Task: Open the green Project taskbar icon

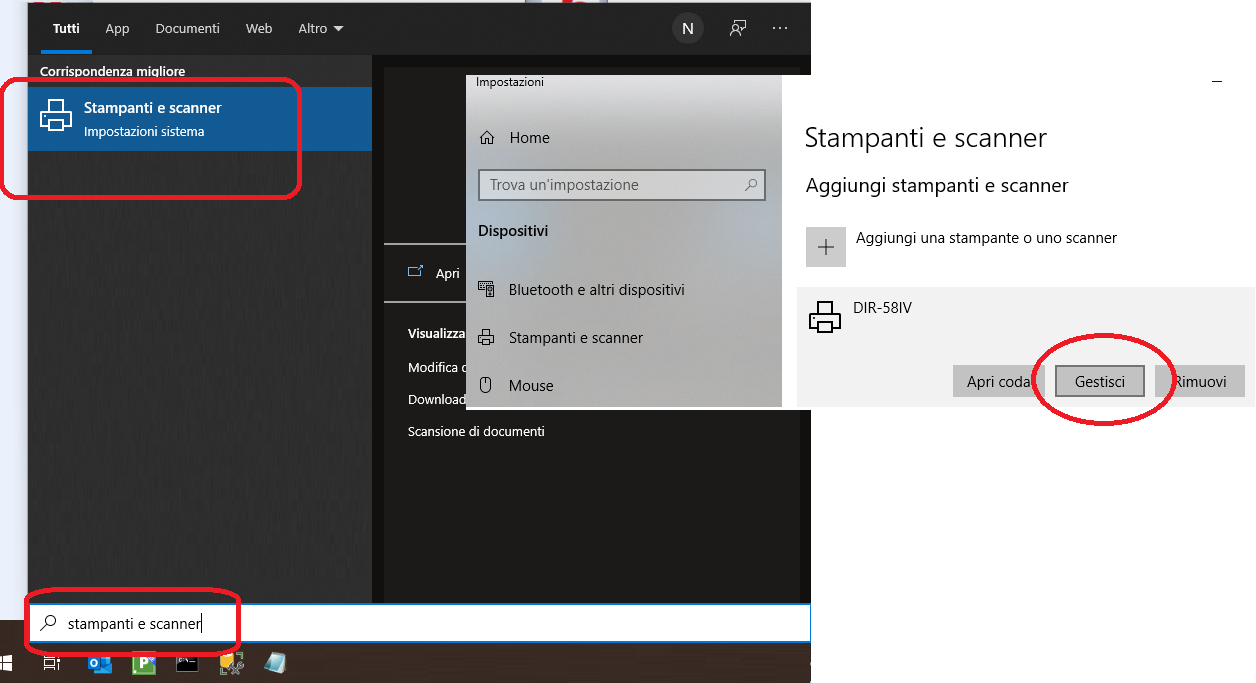Action: tap(144, 663)
